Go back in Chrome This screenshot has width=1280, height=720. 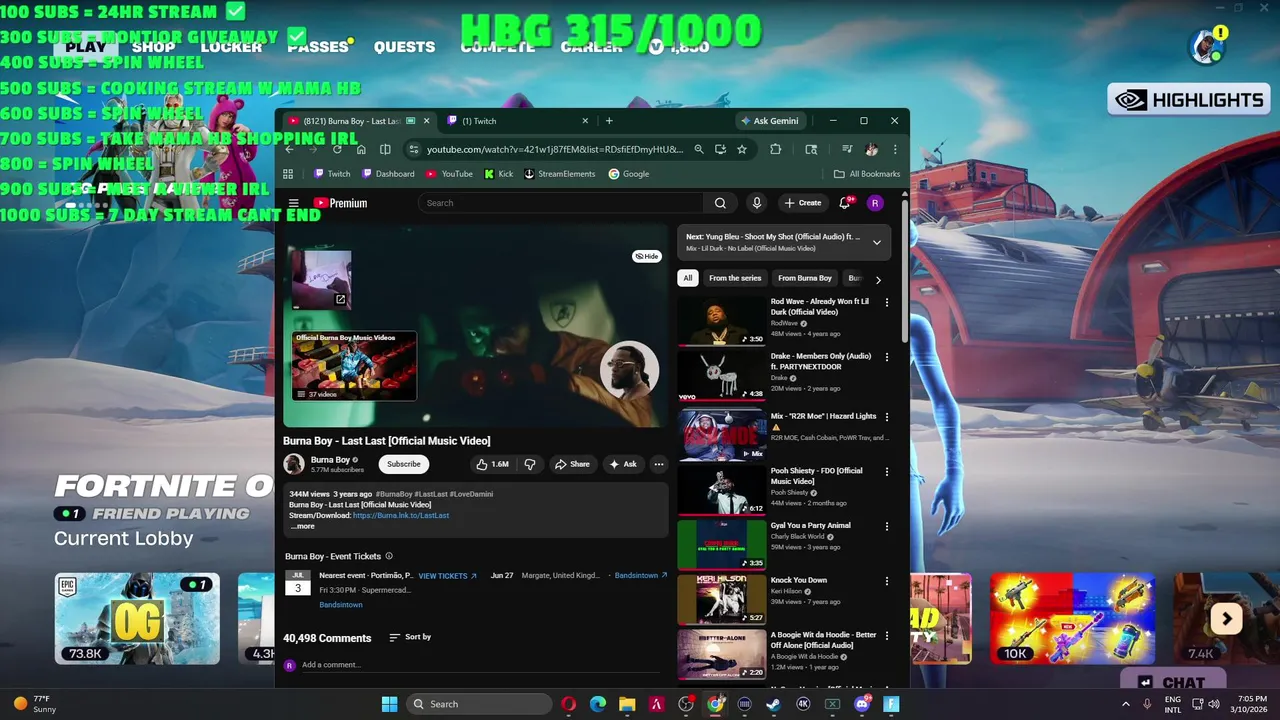(x=289, y=149)
